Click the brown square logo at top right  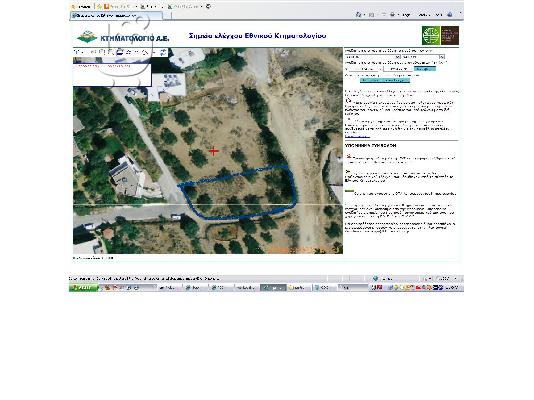(450, 35)
